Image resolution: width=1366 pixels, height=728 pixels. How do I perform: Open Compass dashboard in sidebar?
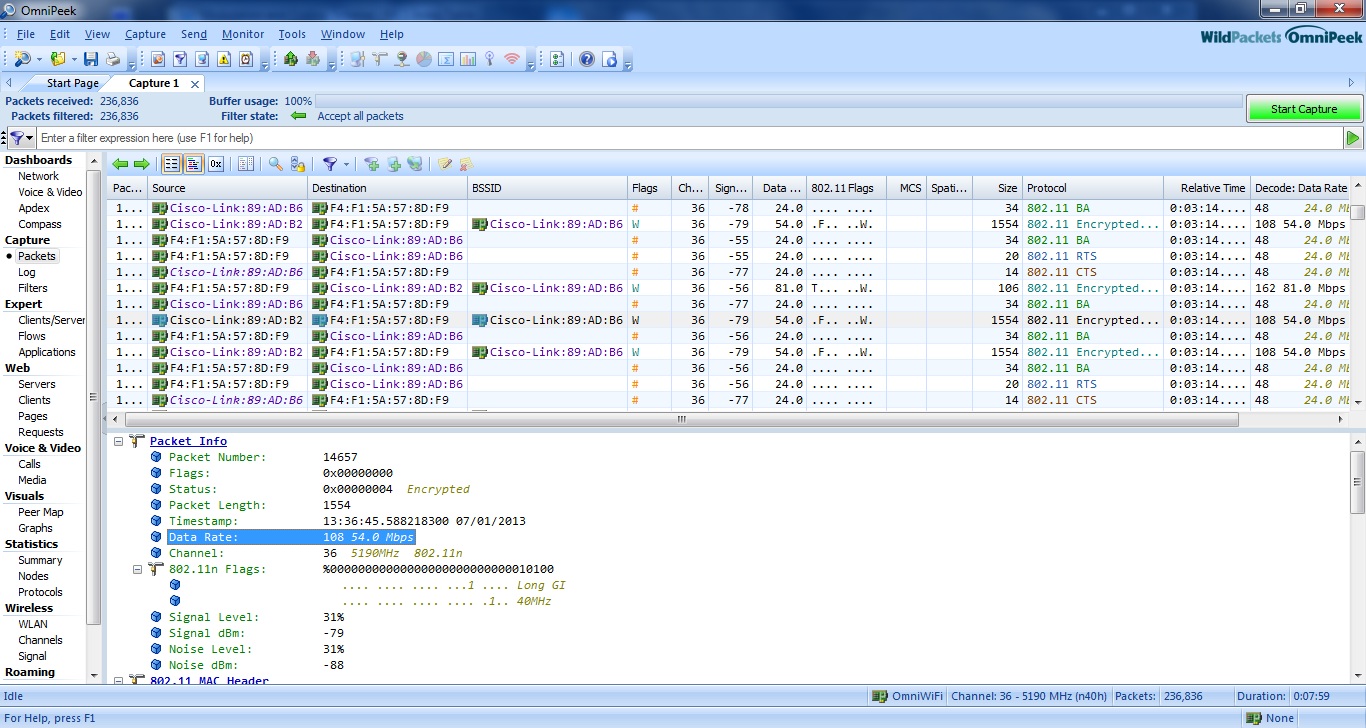[x=40, y=224]
